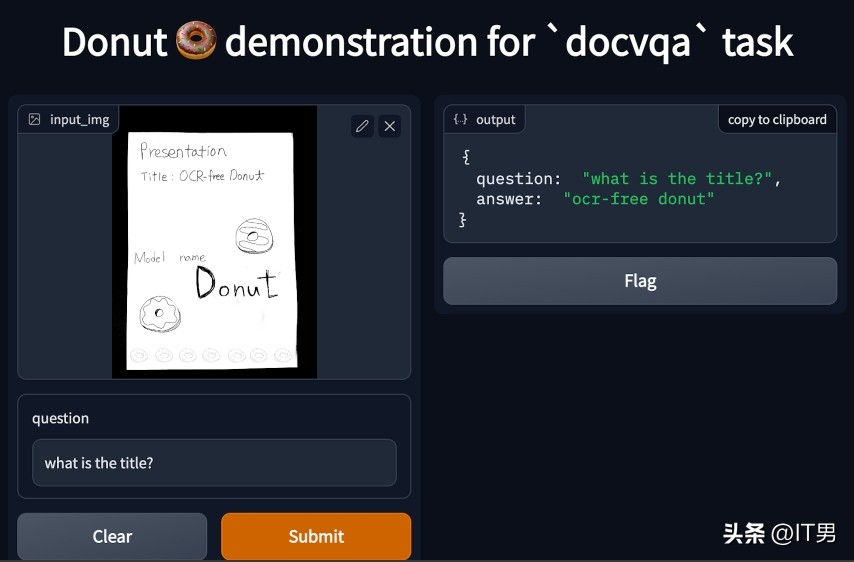The height and width of the screenshot is (562, 854).
Task: Edit the input image with pencil icon
Action: [x=362, y=126]
